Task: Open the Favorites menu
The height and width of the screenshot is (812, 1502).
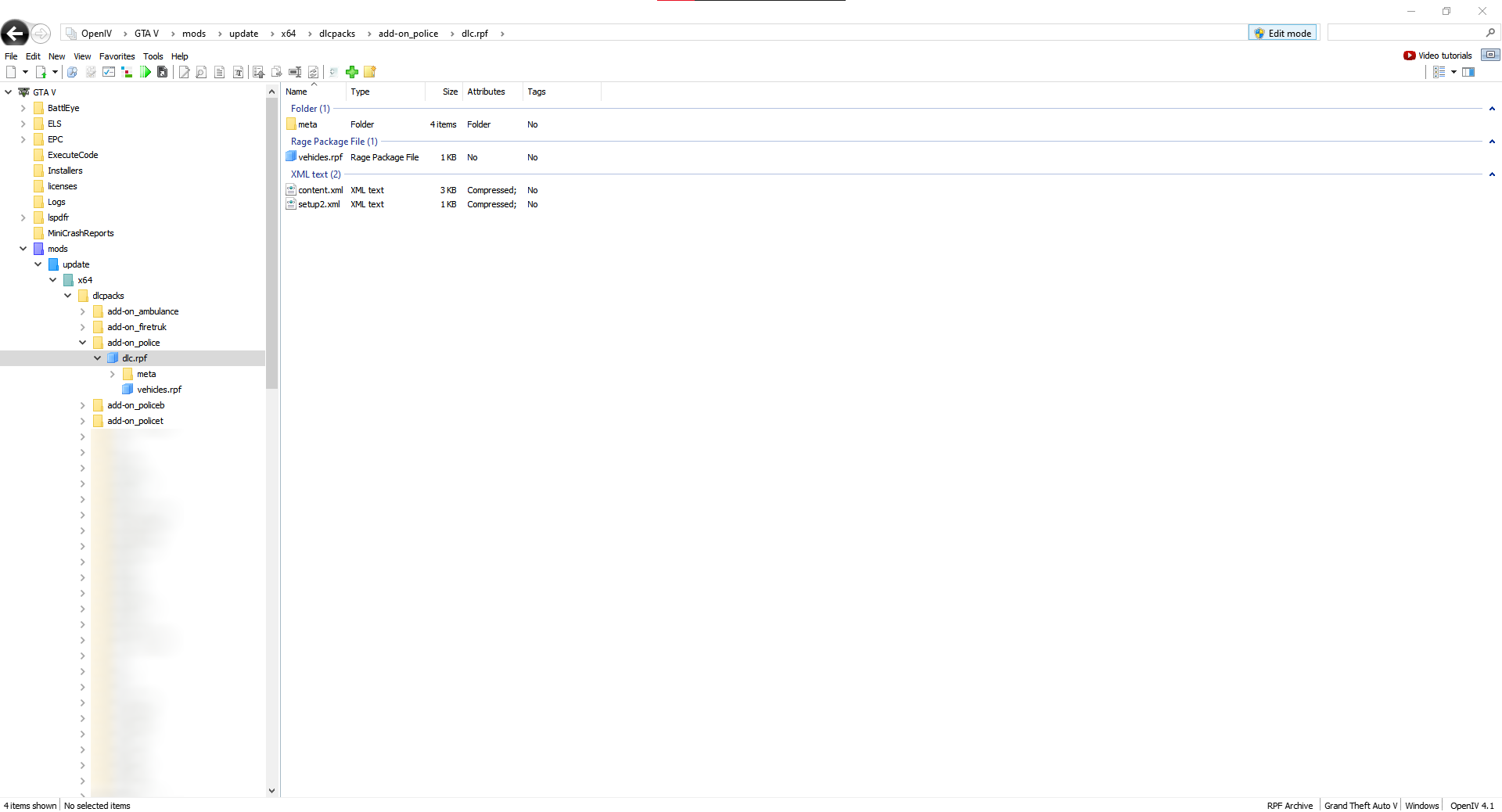Action: [117, 56]
